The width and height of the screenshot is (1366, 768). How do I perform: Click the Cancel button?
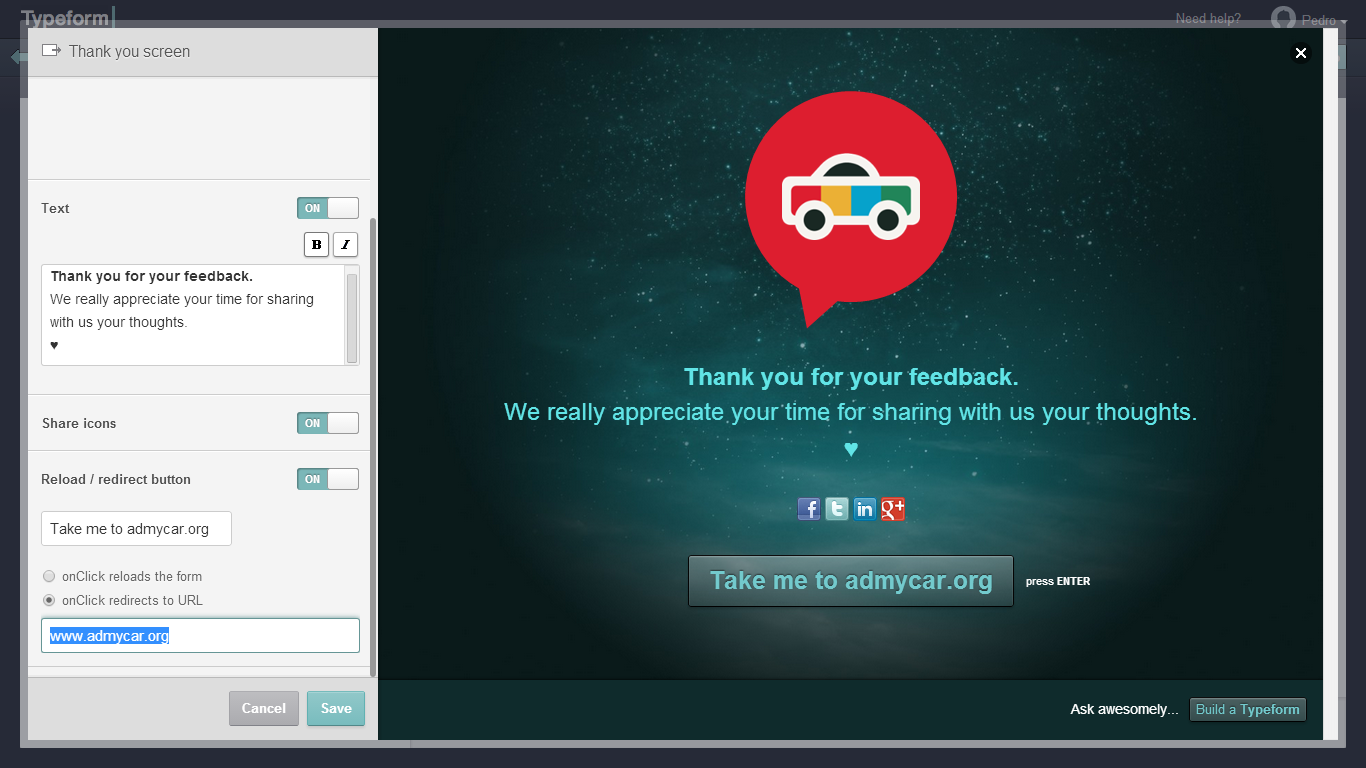point(264,708)
